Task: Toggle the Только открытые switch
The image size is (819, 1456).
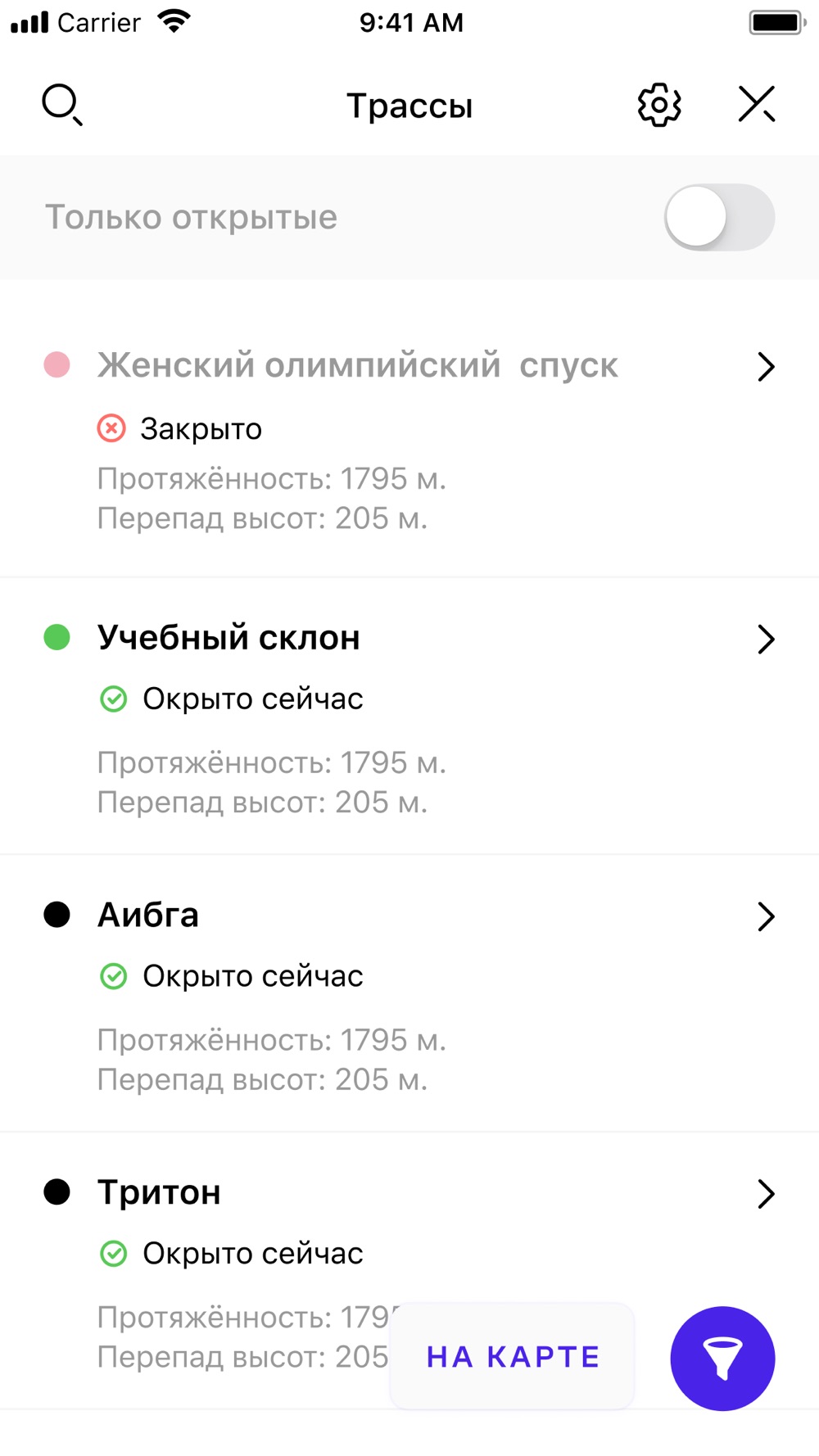Action: (x=719, y=217)
